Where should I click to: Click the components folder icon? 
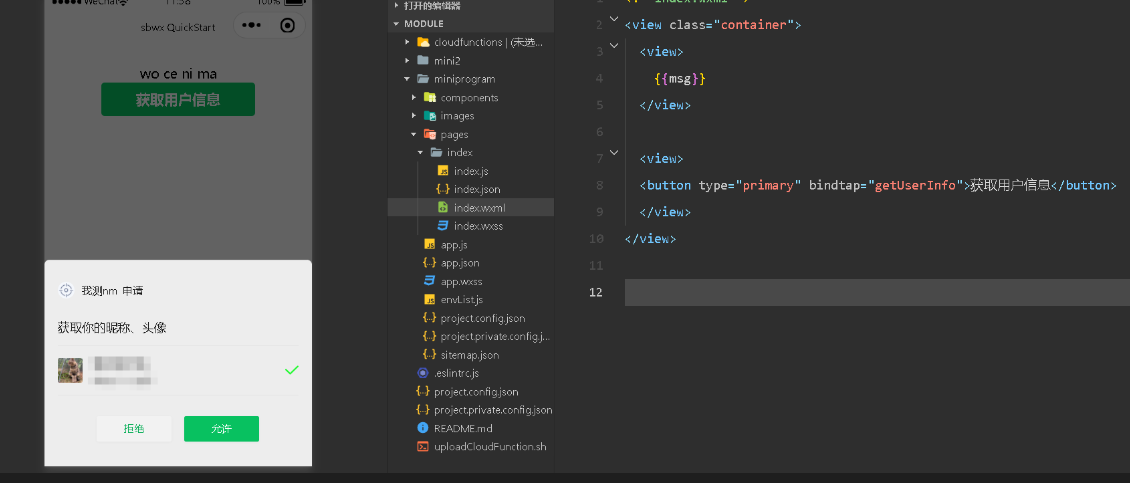coord(430,97)
